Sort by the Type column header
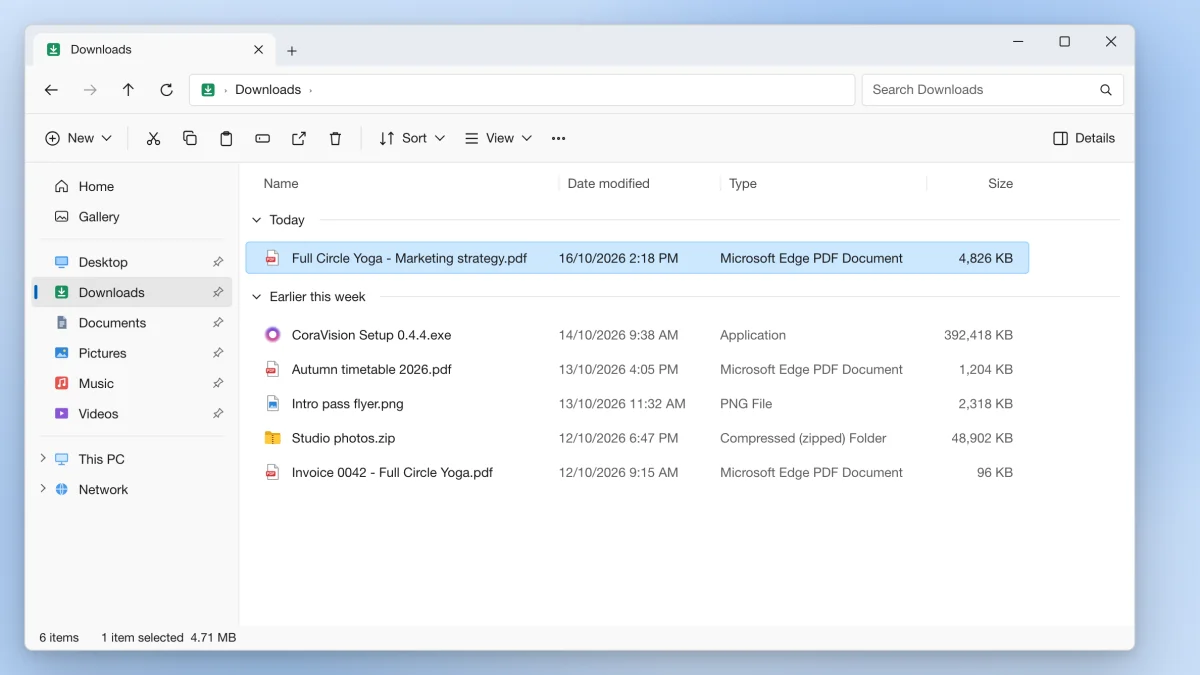 coord(742,183)
